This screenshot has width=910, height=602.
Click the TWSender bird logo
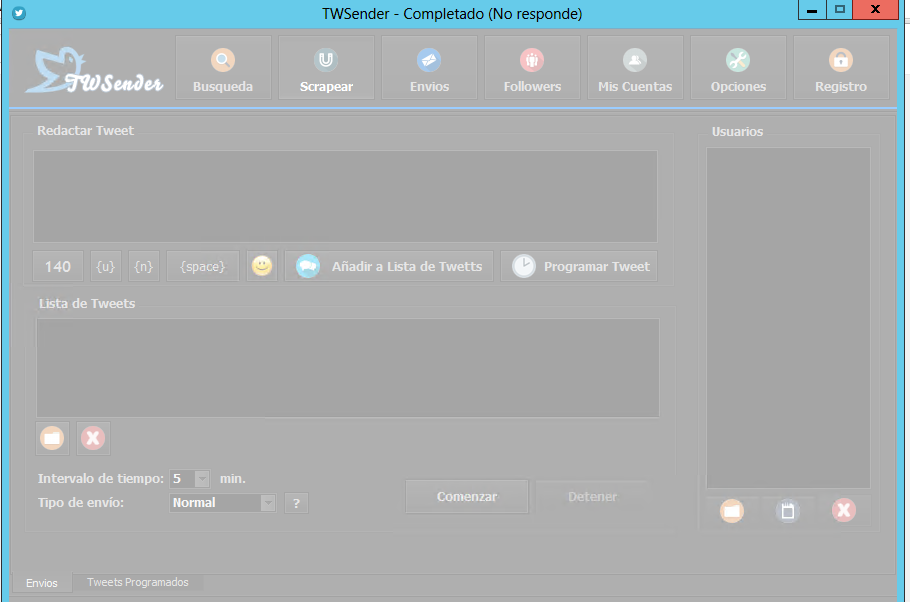(94, 71)
